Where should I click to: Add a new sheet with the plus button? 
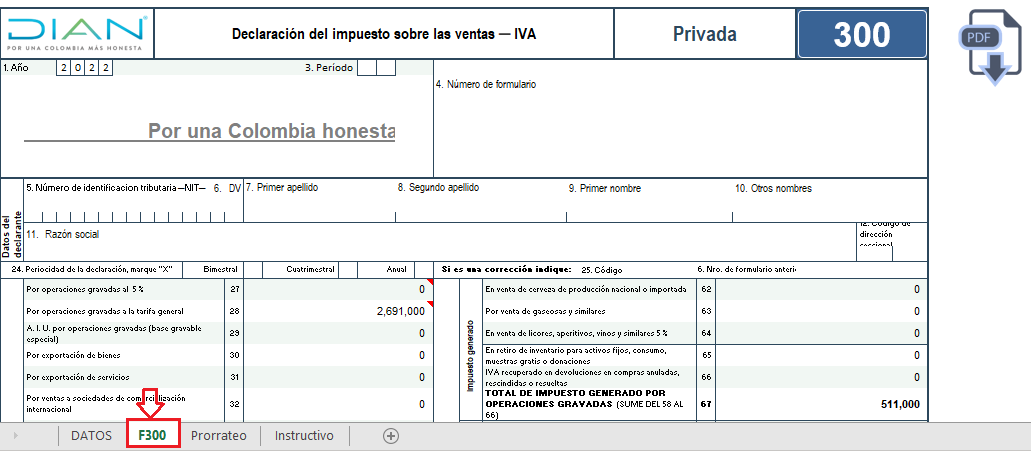391,436
